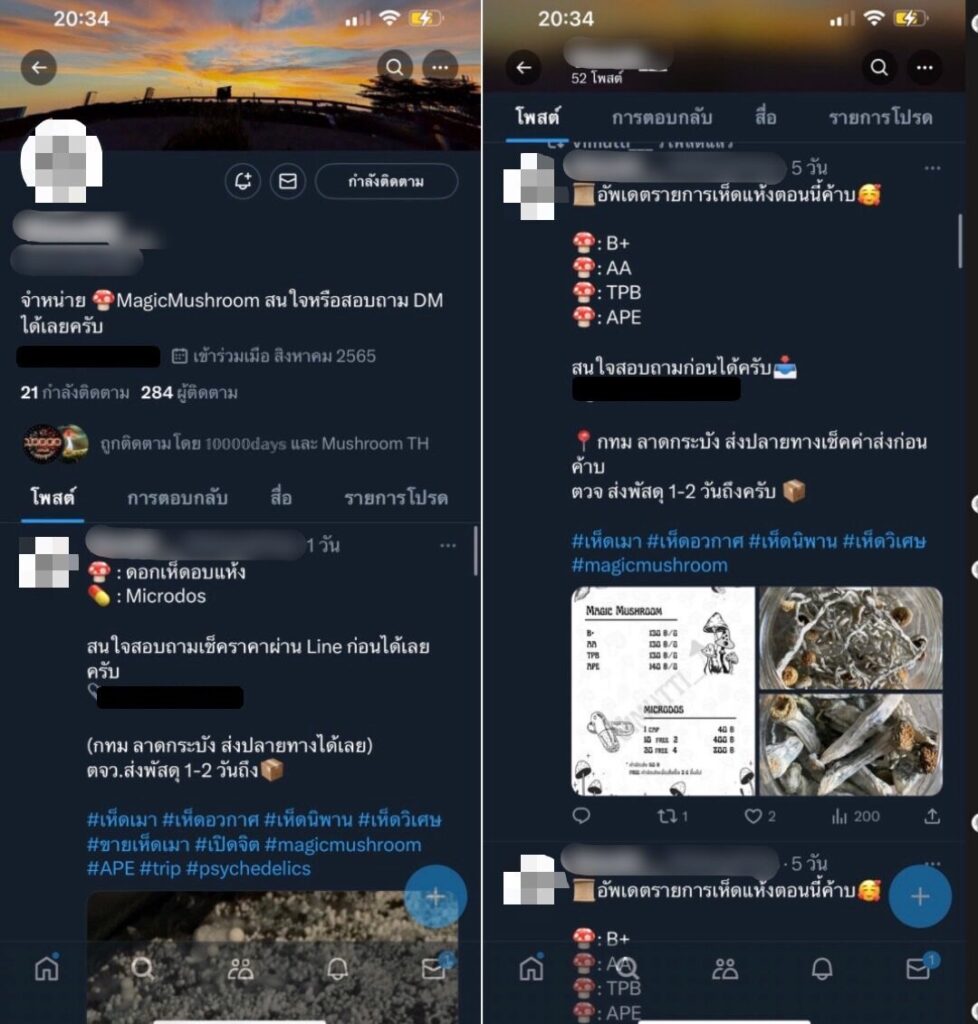The image size is (978, 1024).
Task: Open post options dots on 1 วัน post
Action: point(448,545)
